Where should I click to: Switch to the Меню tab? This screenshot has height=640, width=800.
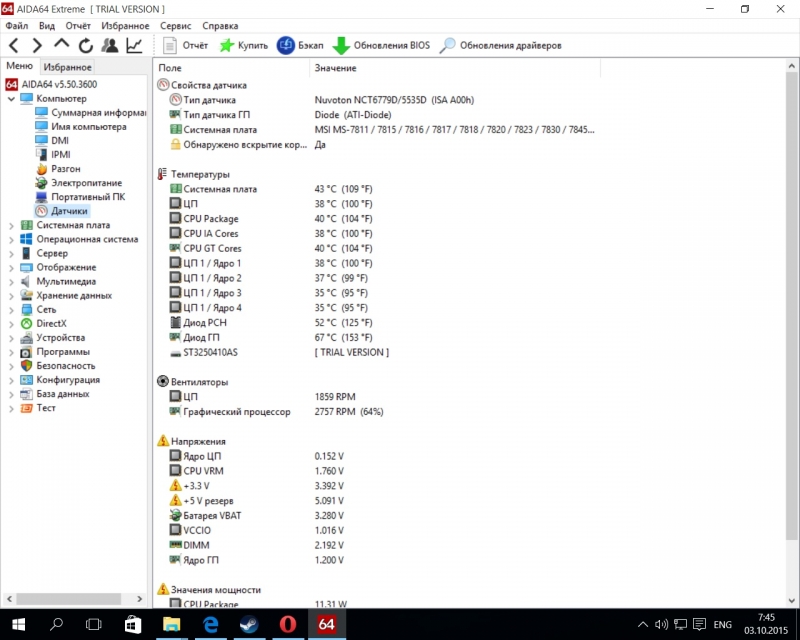point(19,66)
